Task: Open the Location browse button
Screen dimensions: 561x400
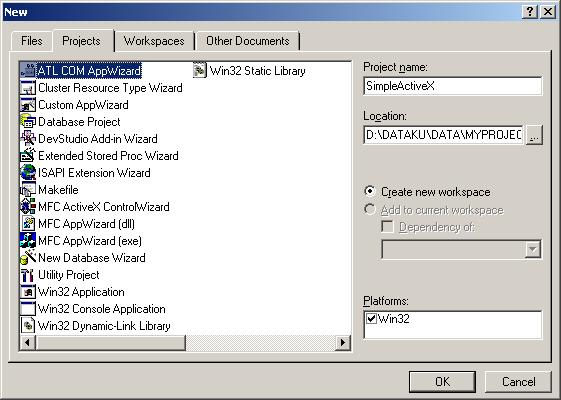Action: 534,135
